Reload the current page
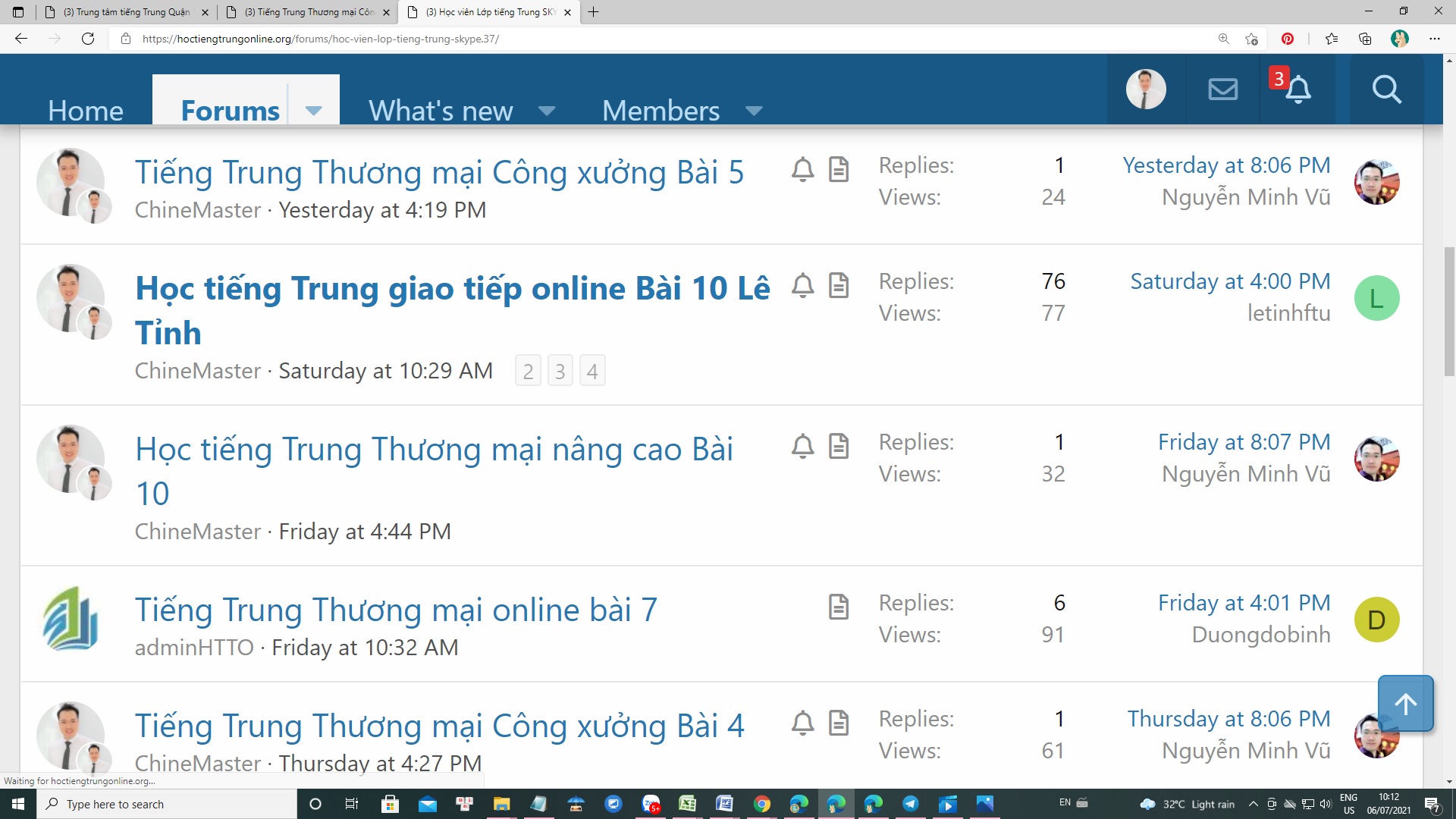The image size is (1456, 819). (x=88, y=39)
